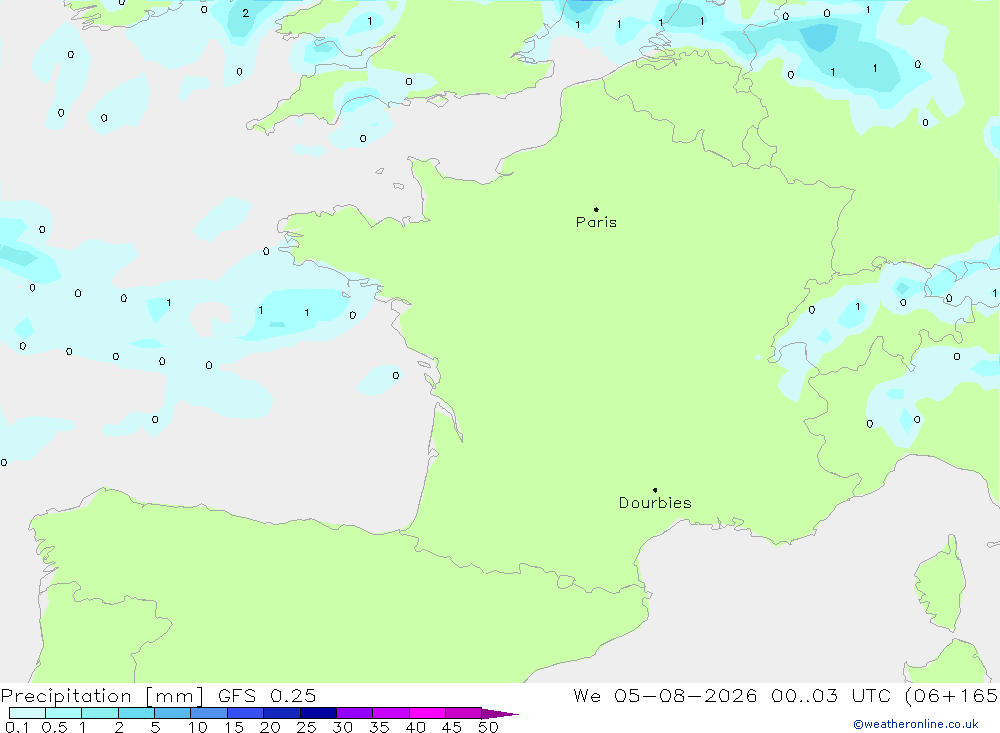
Task: Click the legend value 15 label
Action: click(233, 727)
